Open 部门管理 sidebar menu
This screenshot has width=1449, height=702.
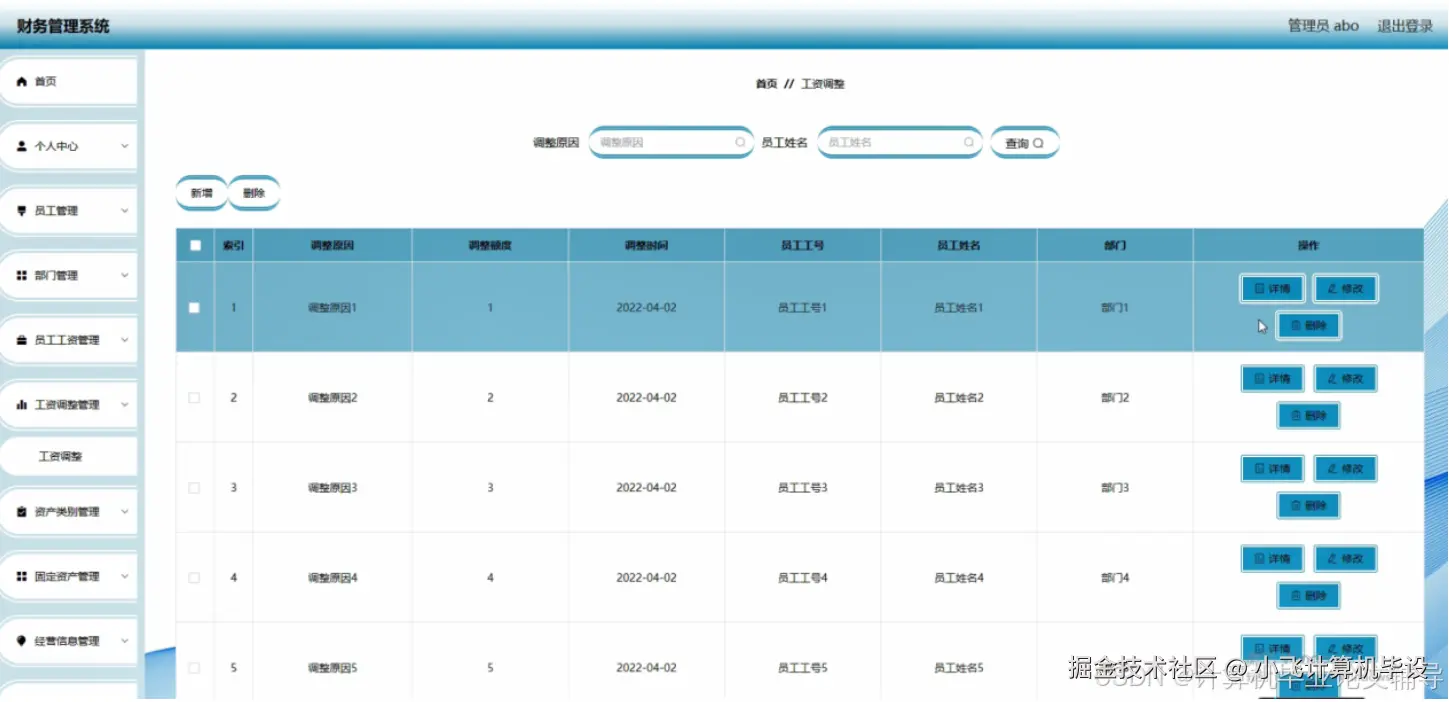coord(68,275)
